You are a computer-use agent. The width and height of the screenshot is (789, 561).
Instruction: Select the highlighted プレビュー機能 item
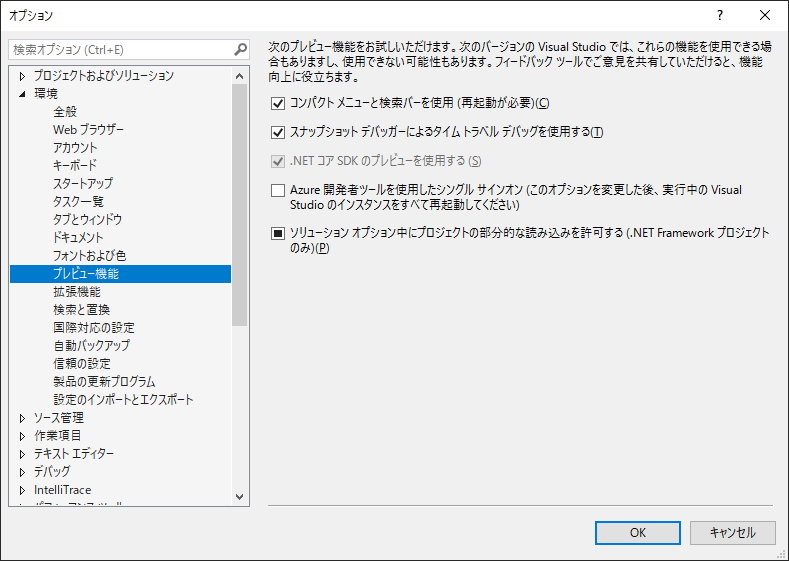point(120,274)
